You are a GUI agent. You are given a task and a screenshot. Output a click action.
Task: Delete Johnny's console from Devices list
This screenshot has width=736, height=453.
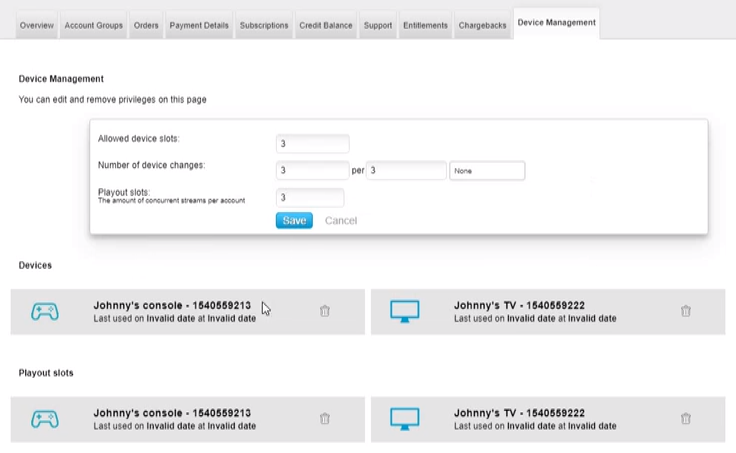324,311
